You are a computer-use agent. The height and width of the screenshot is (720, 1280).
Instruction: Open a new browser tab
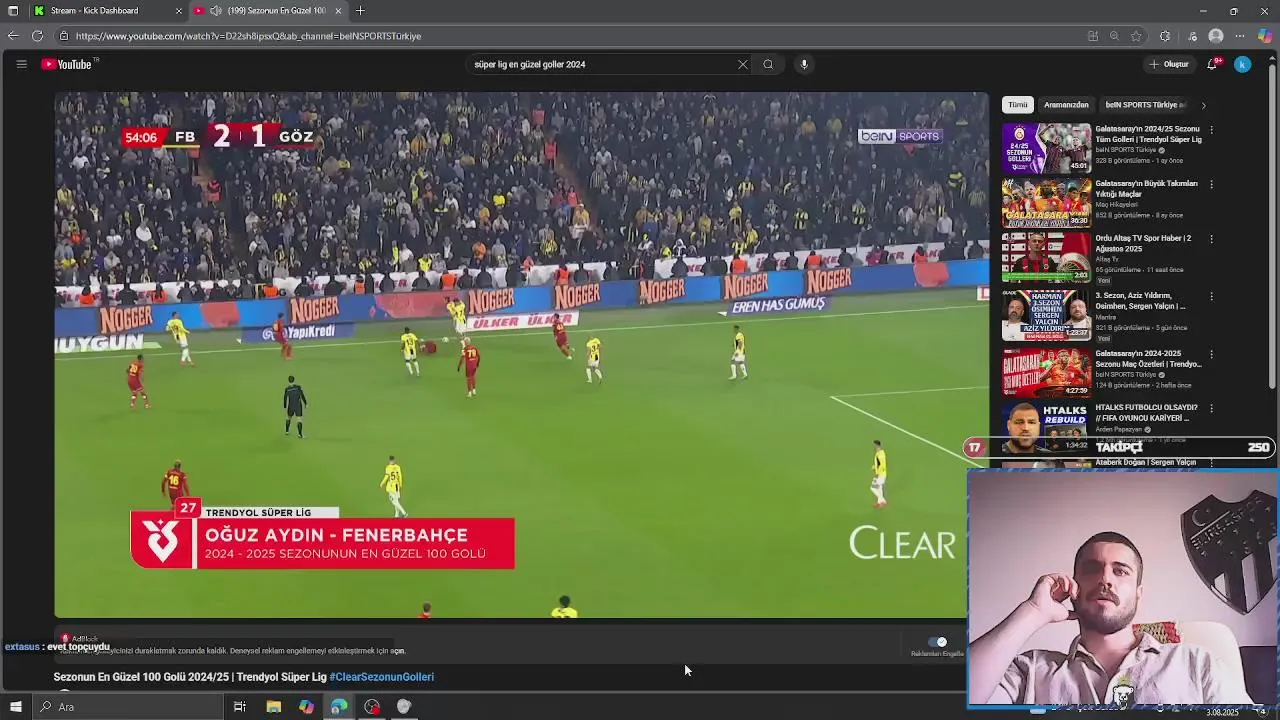(x=360, y=11)
